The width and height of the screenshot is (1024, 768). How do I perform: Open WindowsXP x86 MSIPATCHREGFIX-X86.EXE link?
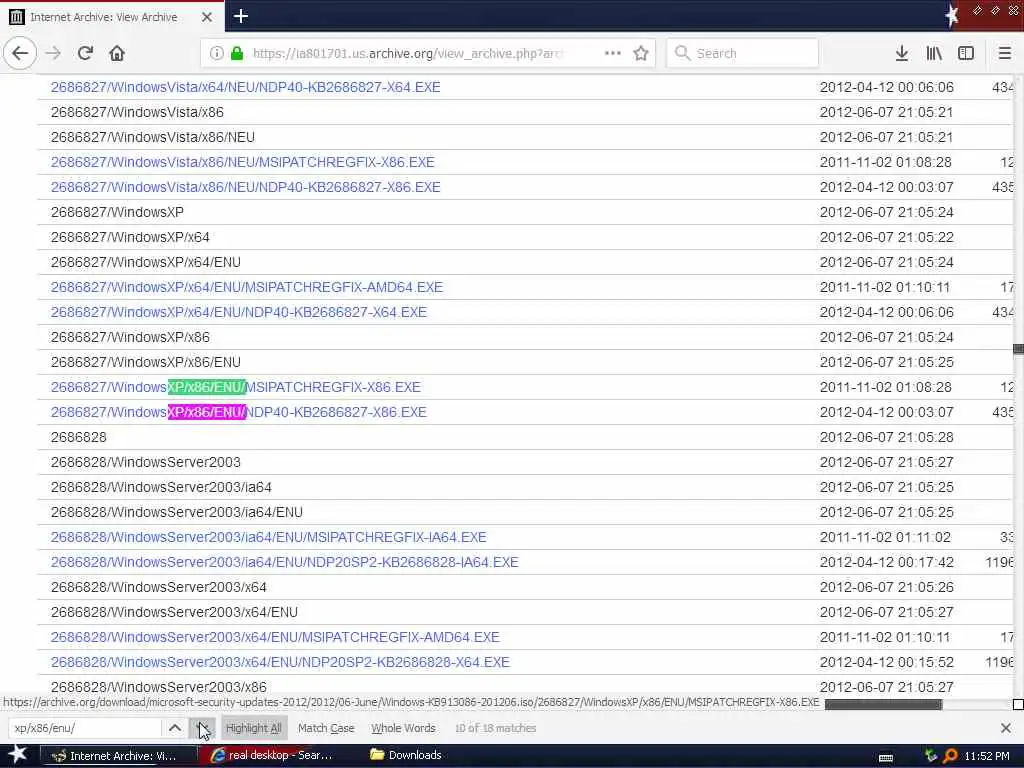[x=236, y=387]
